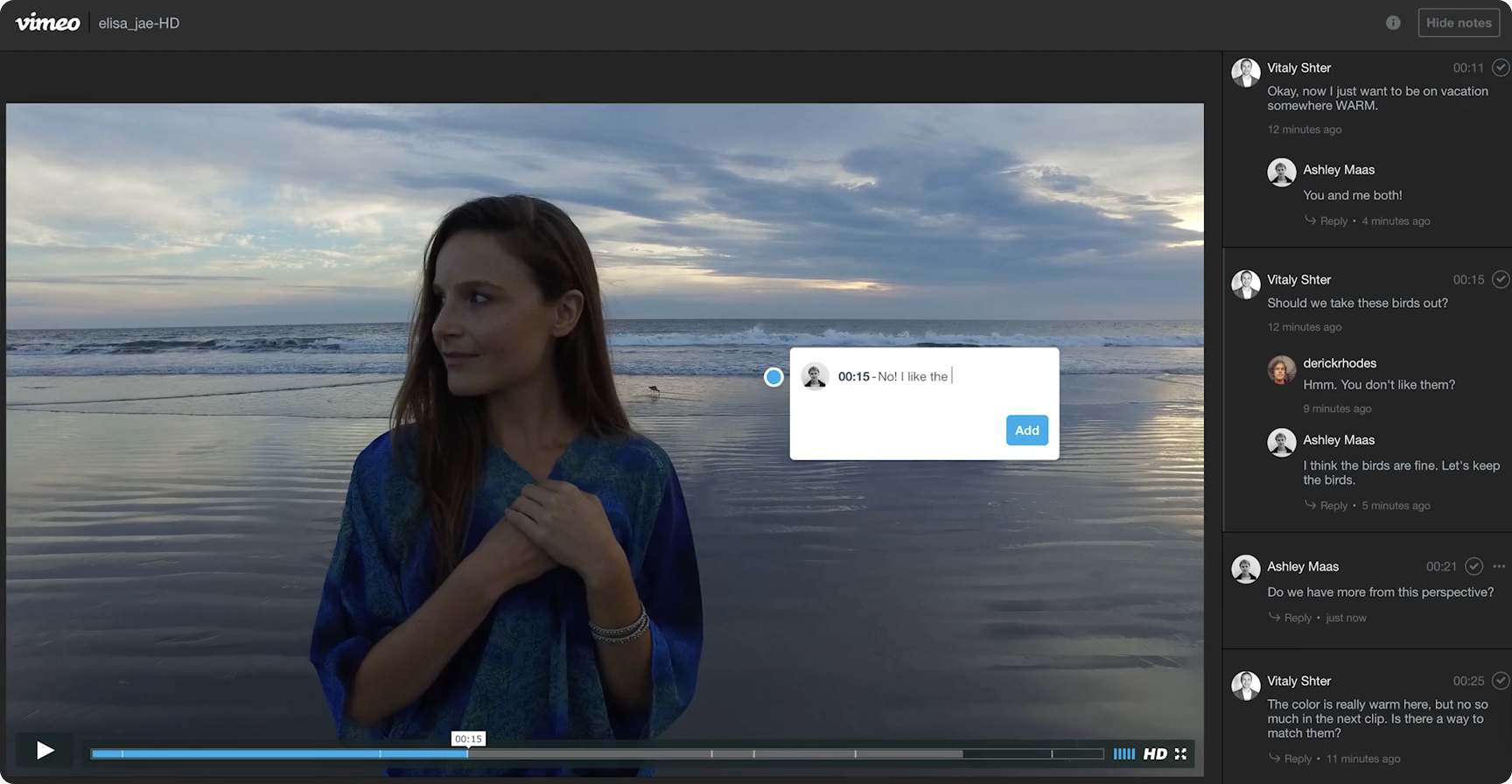This screenshot has width=1512, height=784.
Task: Click the 00:15 playhead tooltip
Action: point(468,738)
